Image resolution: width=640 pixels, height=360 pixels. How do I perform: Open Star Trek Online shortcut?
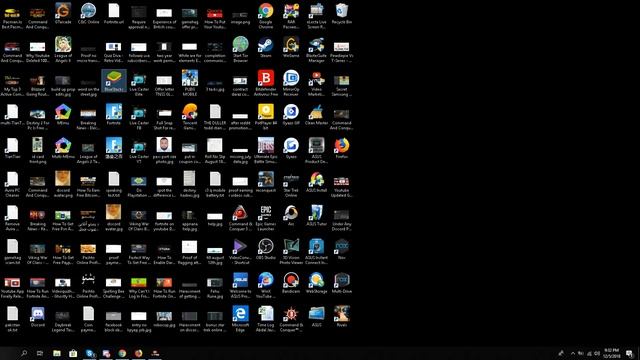[291, 184]
